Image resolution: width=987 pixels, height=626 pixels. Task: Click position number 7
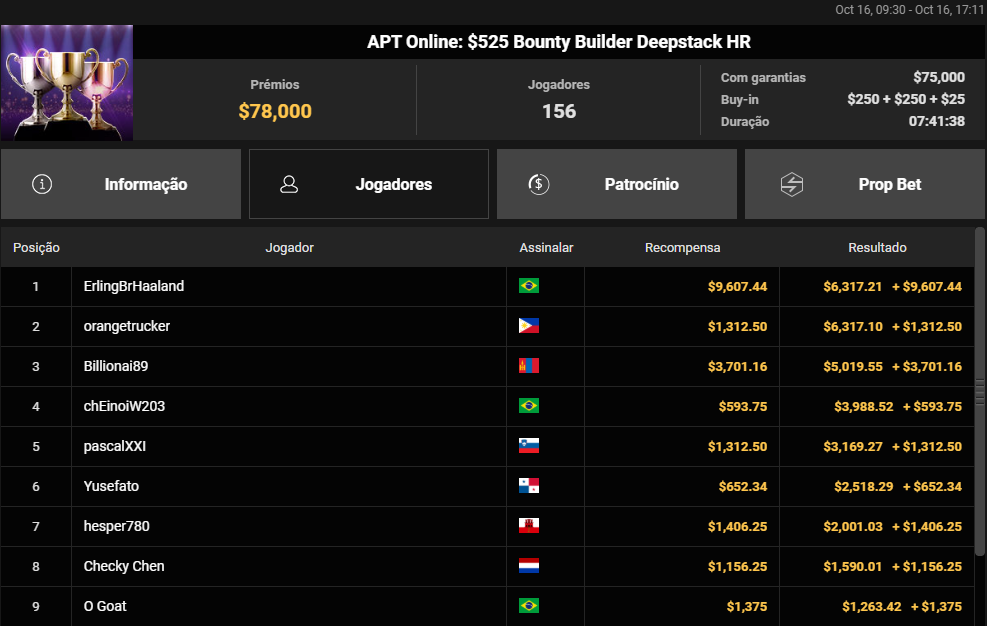coord(36,526)
